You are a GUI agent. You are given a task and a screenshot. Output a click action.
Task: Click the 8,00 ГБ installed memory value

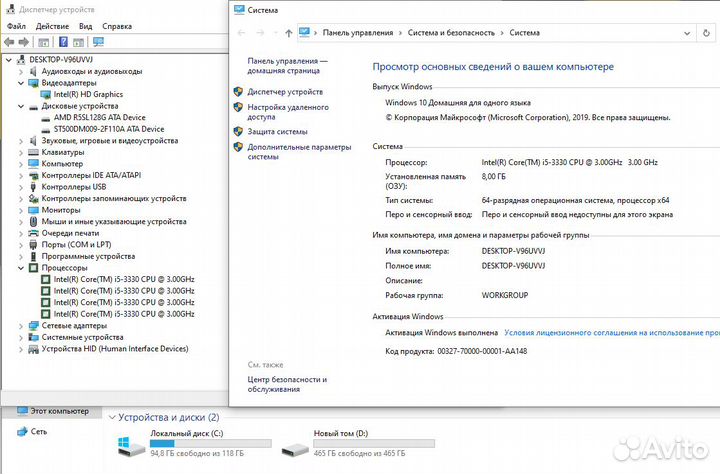[494, 176]
